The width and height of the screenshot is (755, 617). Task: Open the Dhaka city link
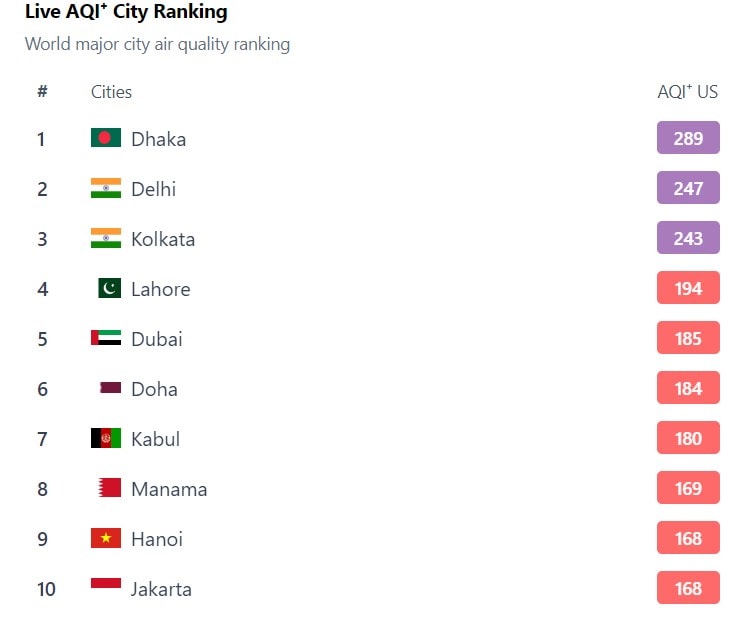tap(158, 139)
